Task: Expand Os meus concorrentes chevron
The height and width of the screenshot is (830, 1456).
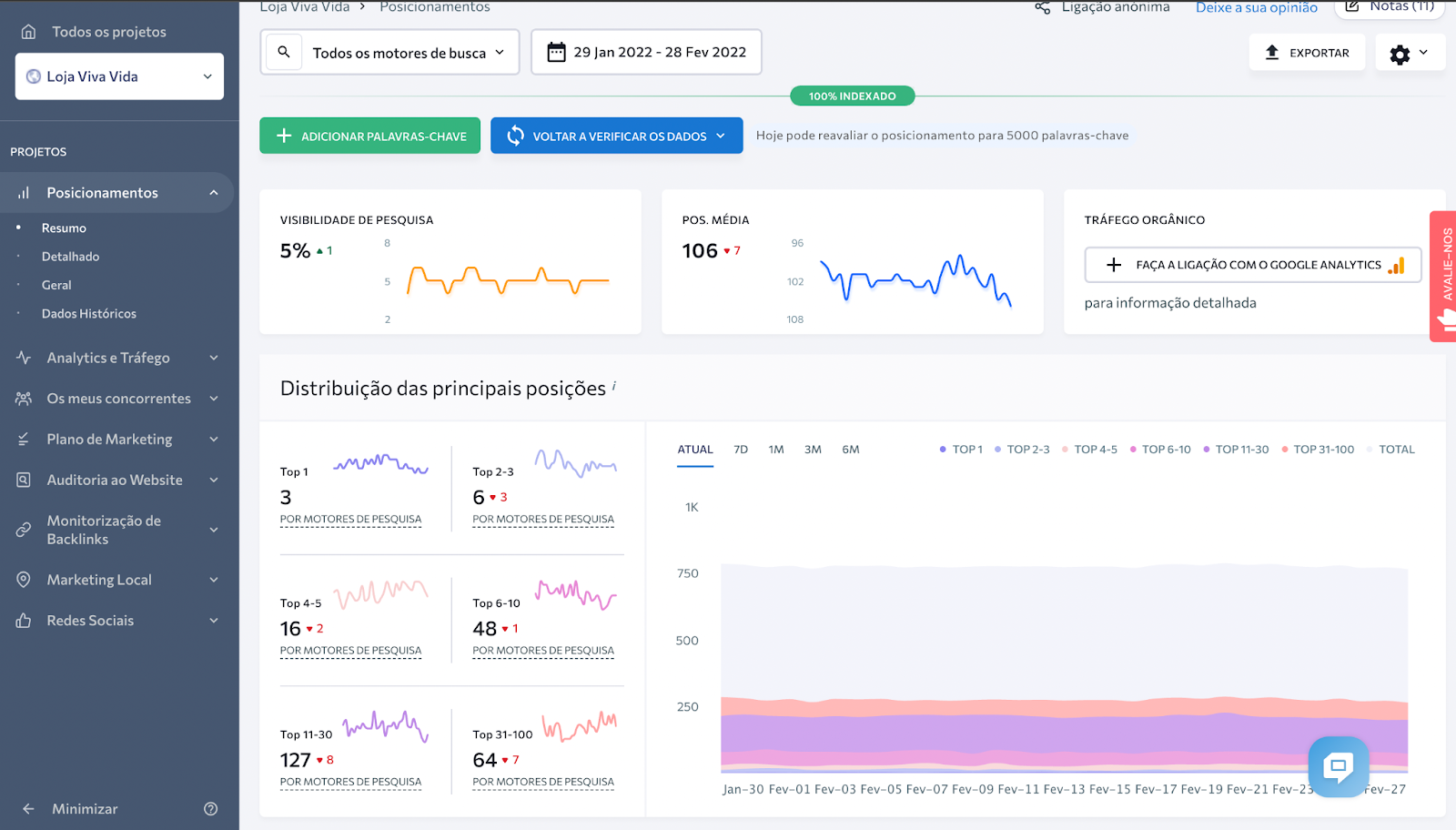Action: [x=214, y=399]
